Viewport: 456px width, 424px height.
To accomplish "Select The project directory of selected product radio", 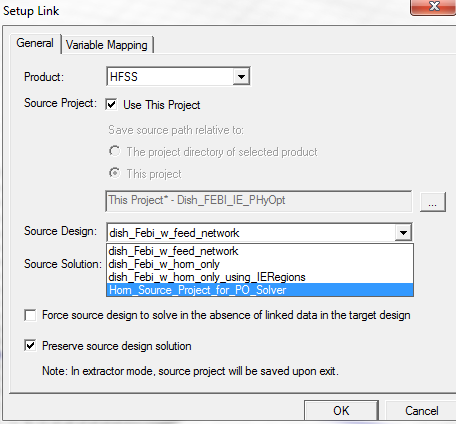I will [x=114, y=151].
